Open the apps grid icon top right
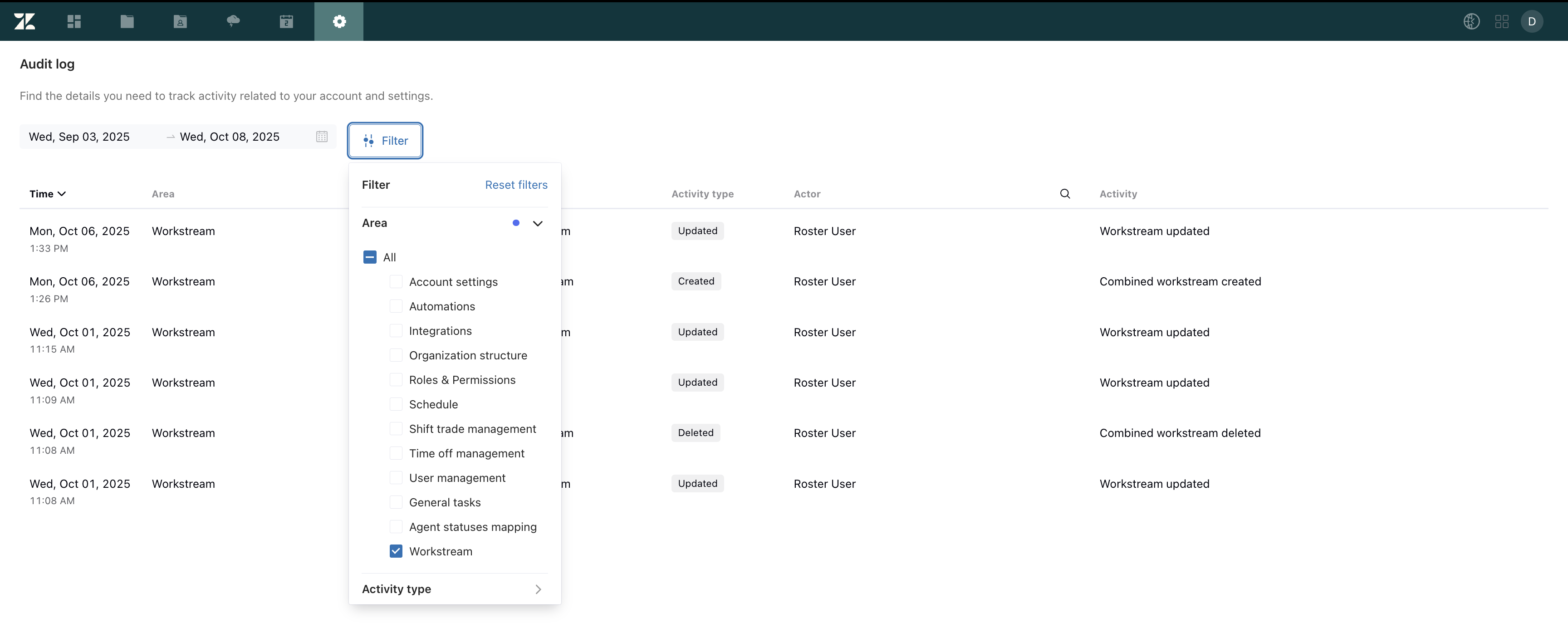The width and height of the screenshot is (1568, 628). coord(1502,21)
